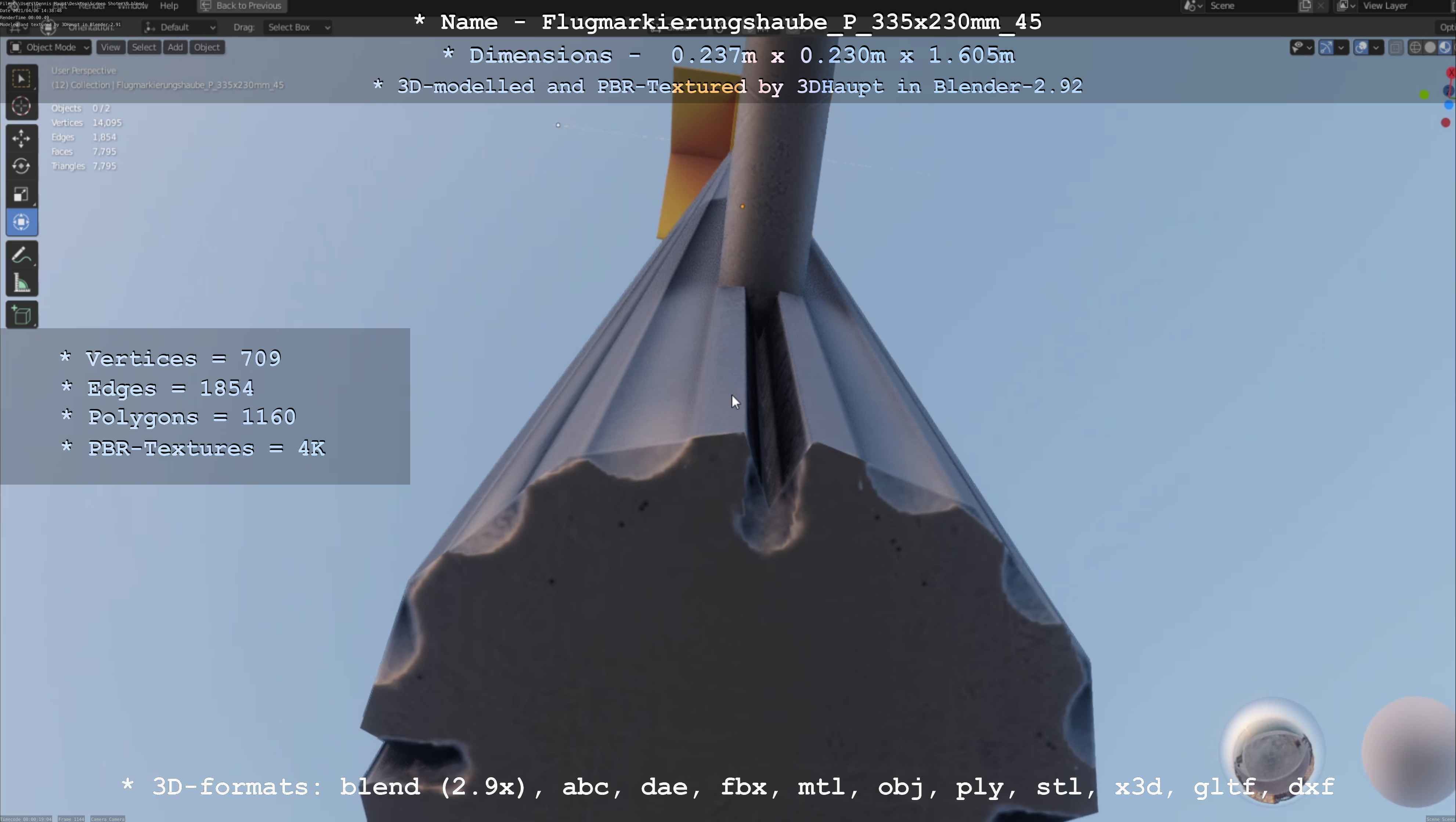The image size is (1456, 822).
Task: Click the 'Objects 0/2' statistic
Action: point(80,108)
